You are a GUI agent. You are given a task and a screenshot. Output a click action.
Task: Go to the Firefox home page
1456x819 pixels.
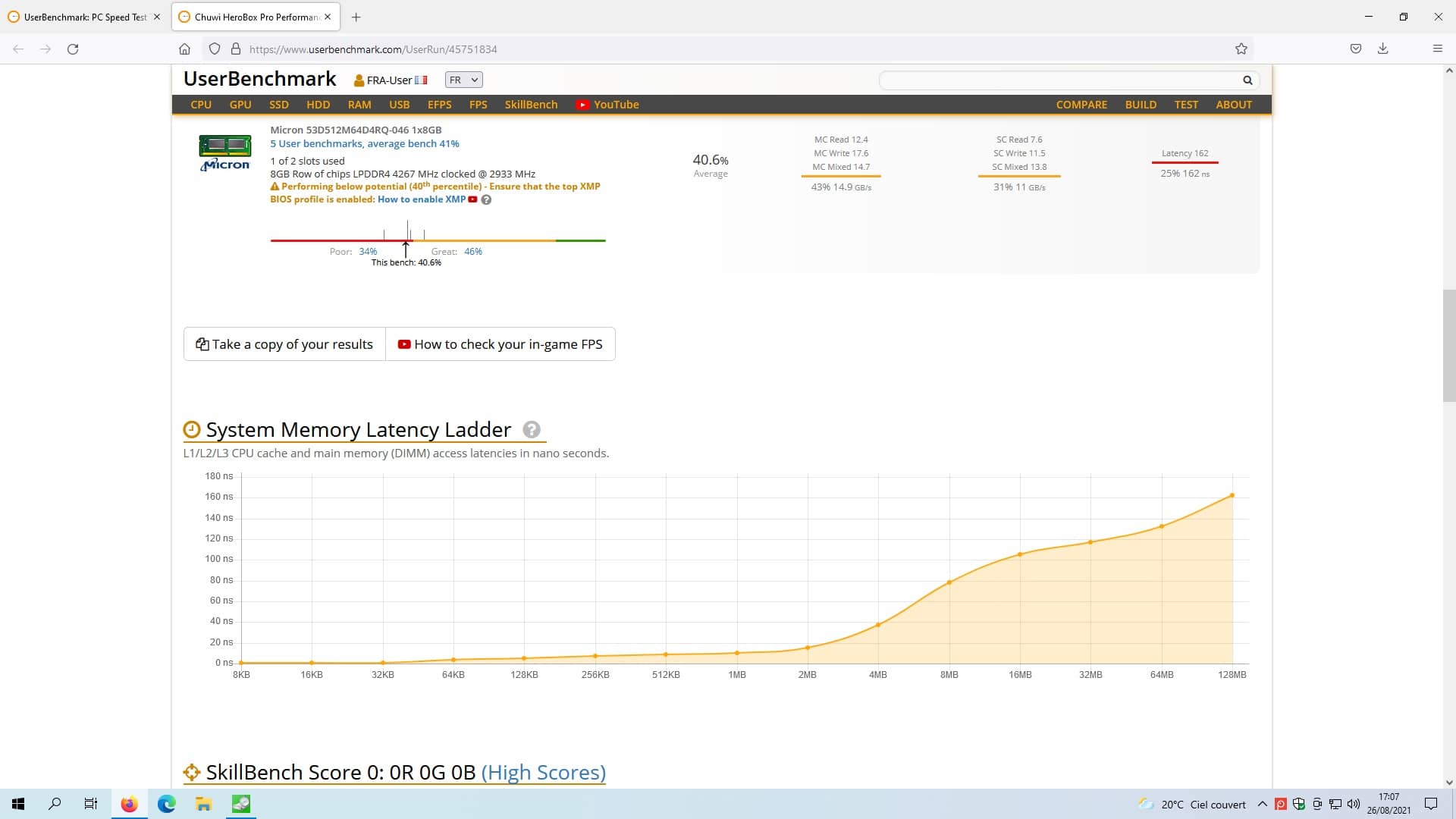[184, 49]
